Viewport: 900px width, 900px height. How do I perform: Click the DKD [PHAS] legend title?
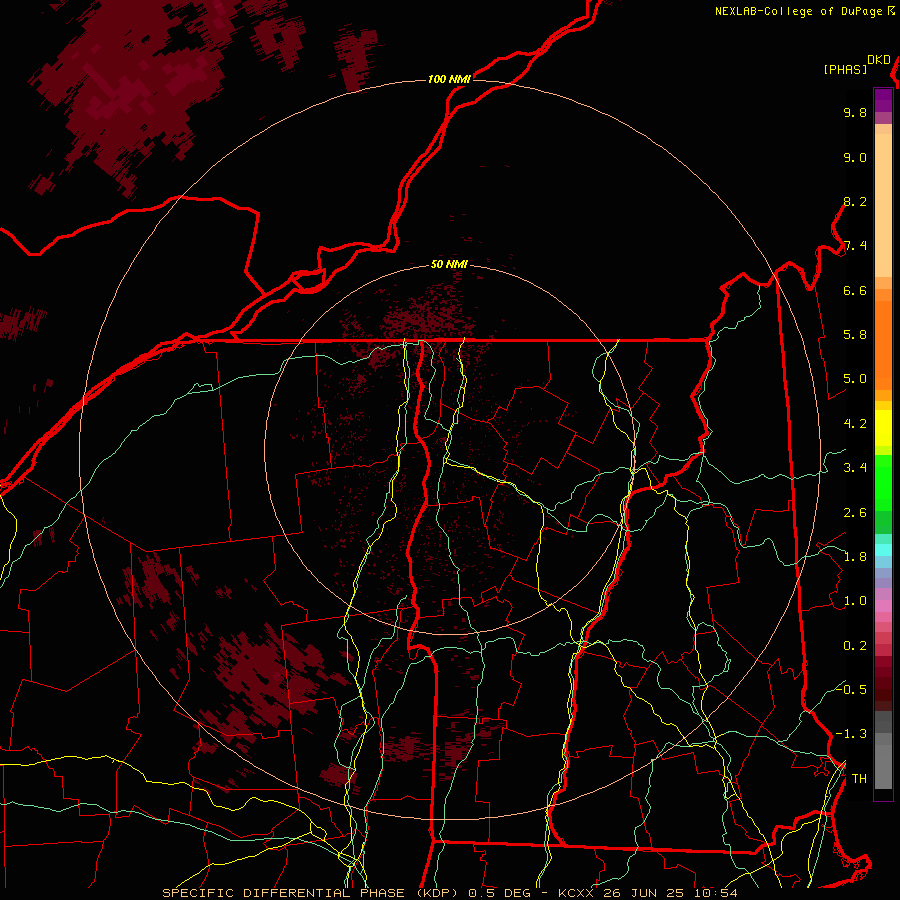coord(857,64)
